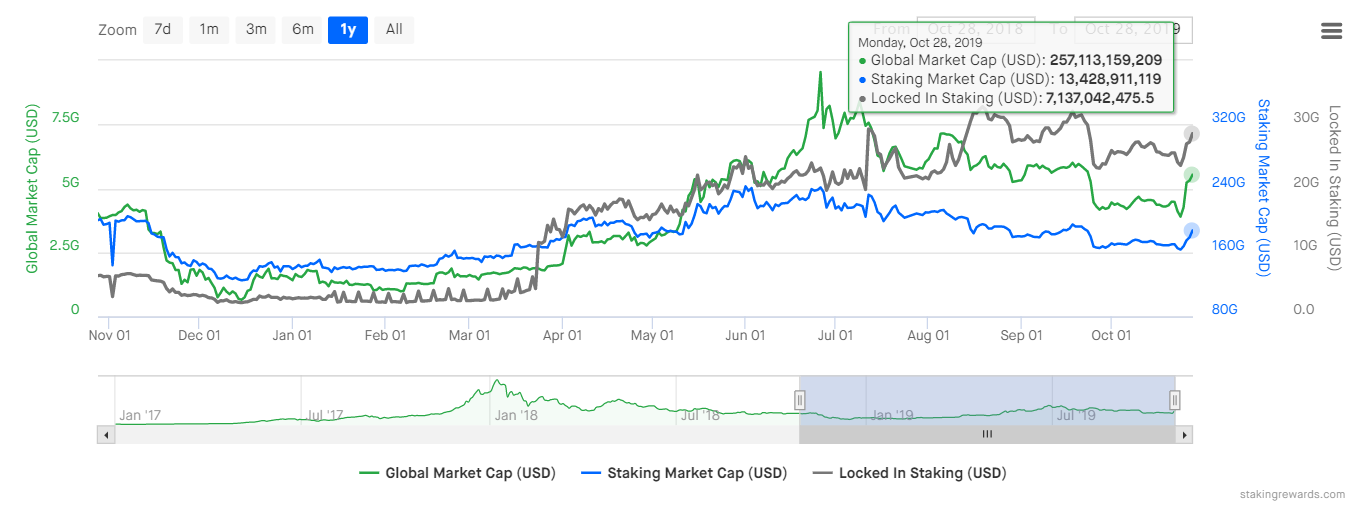Click the green Global Market Cap endpoint marker
The height and width of the screenshot is (505, 1360).
(x=1191, y=175)
